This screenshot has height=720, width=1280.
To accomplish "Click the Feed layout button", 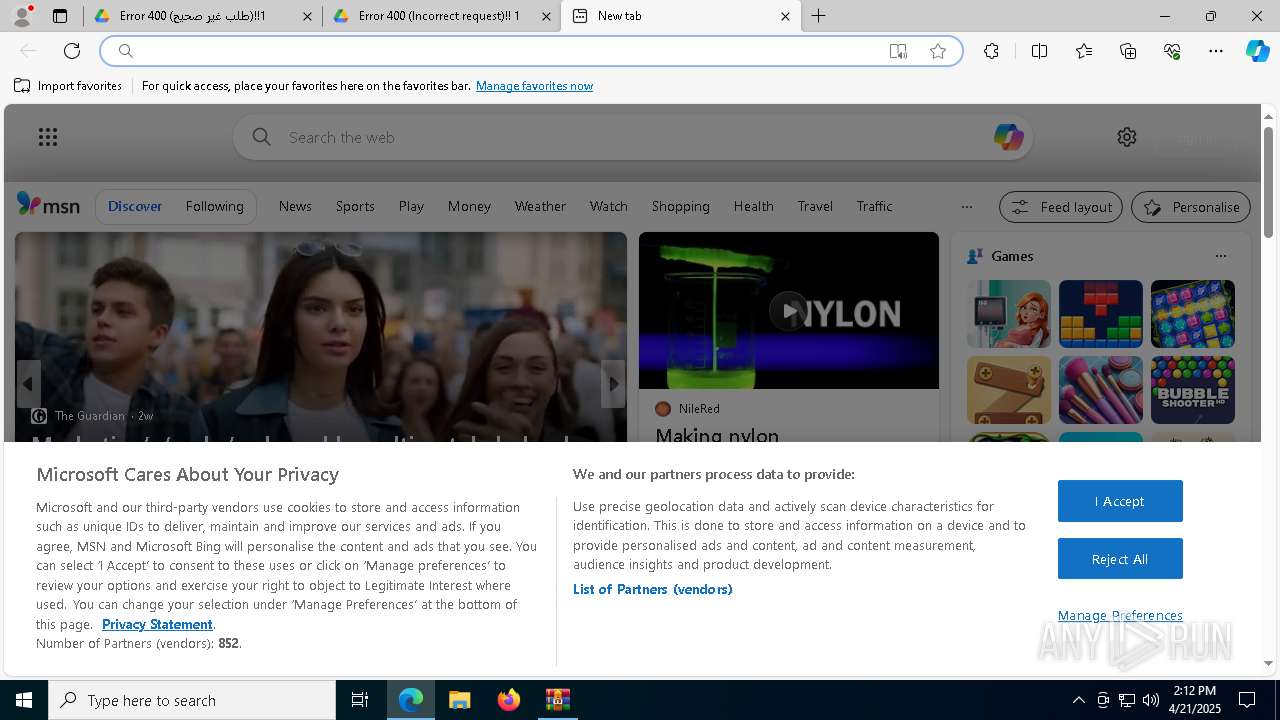I will click(x=1060, y=207).
